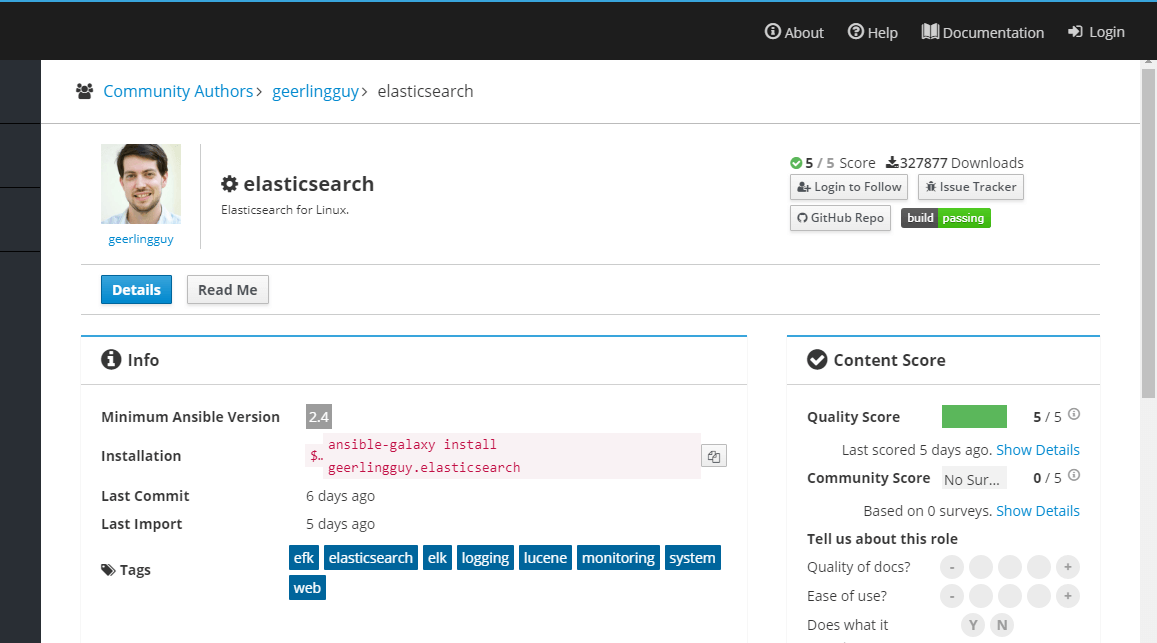Switch to the Read Me tab
The height and width of the screenshot is (643, 1157).
point(227,290)
